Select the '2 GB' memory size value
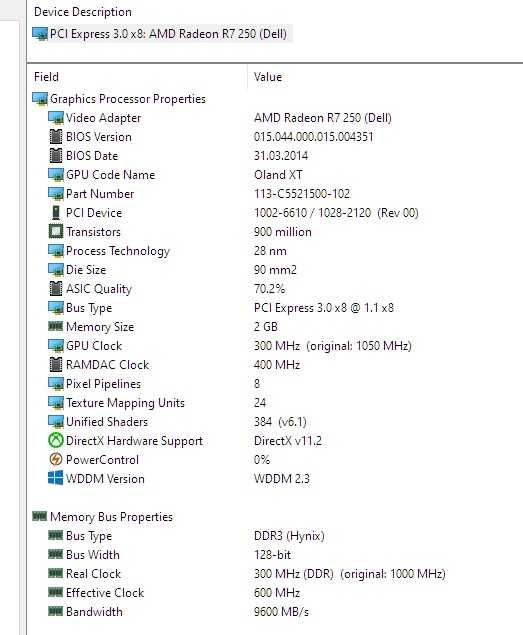The width and height of the screenshot is (523, 635). (266, 327)
